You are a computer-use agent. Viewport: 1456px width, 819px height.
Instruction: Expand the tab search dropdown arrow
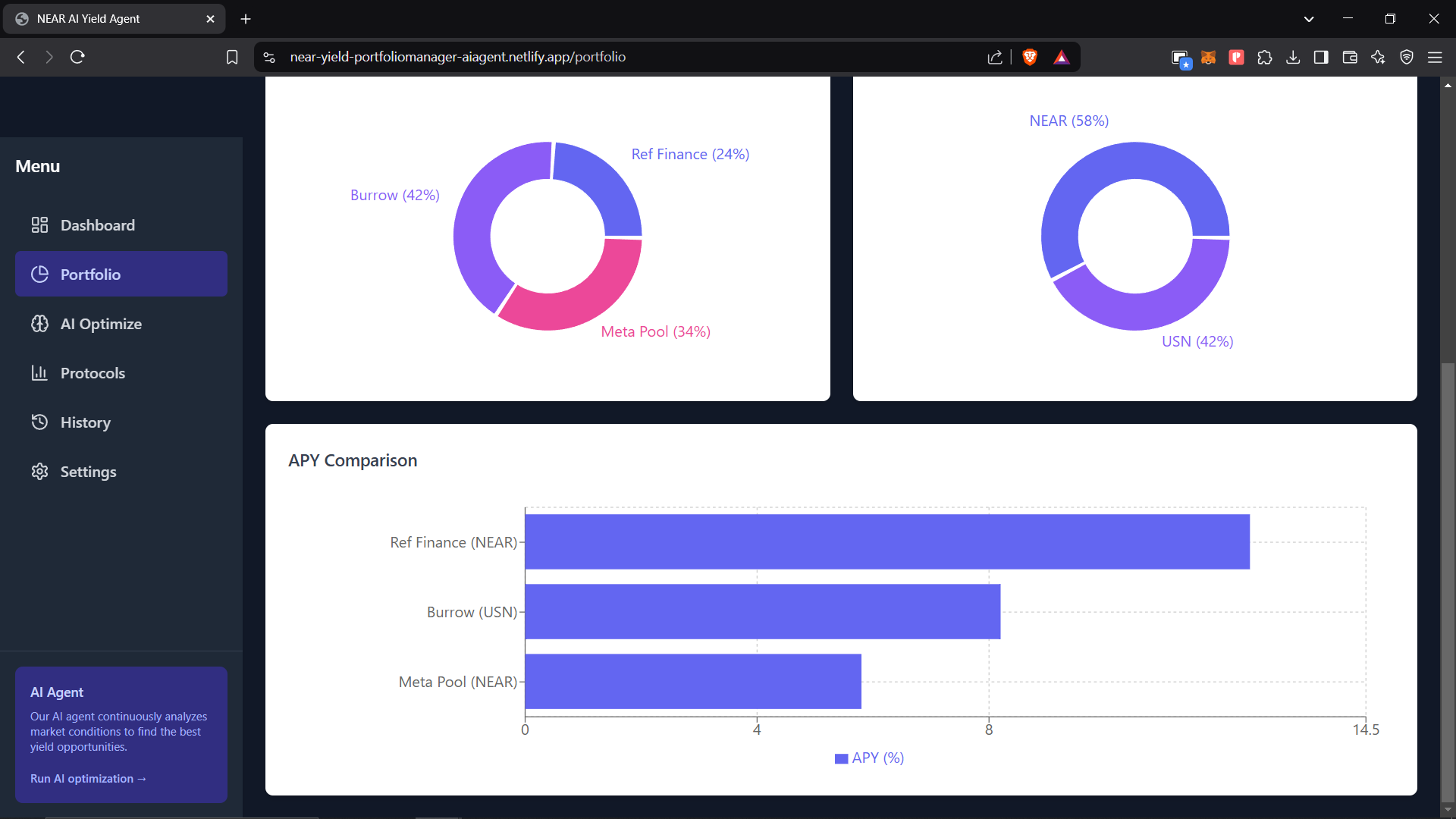[x=1309, y=19]
